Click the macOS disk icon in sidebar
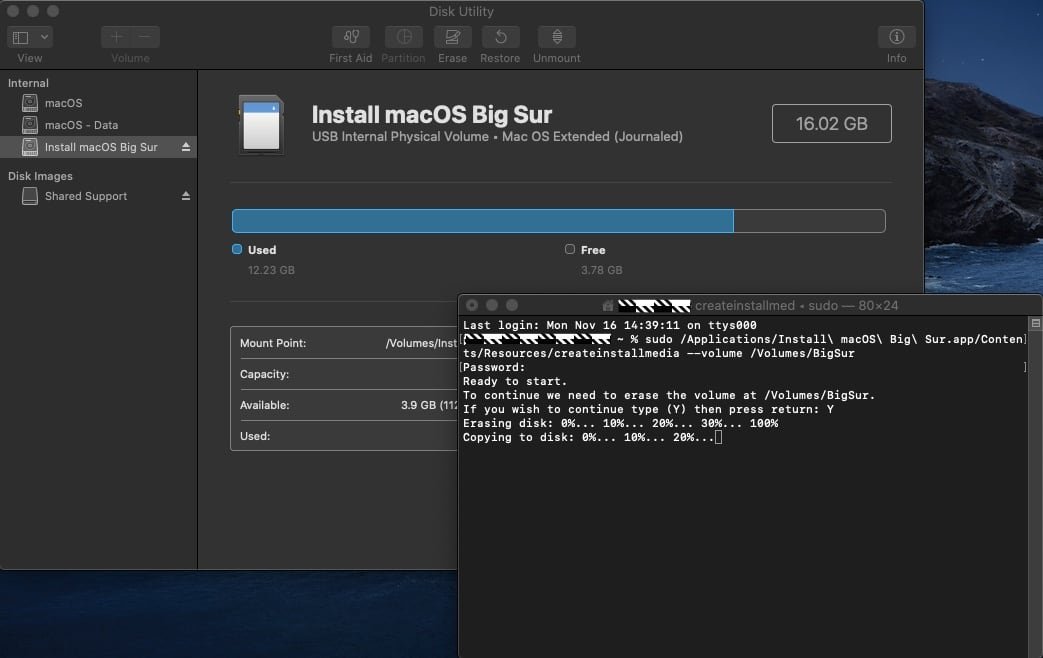1043x658 pixels. pyautogui.click(x=30, y=103)
